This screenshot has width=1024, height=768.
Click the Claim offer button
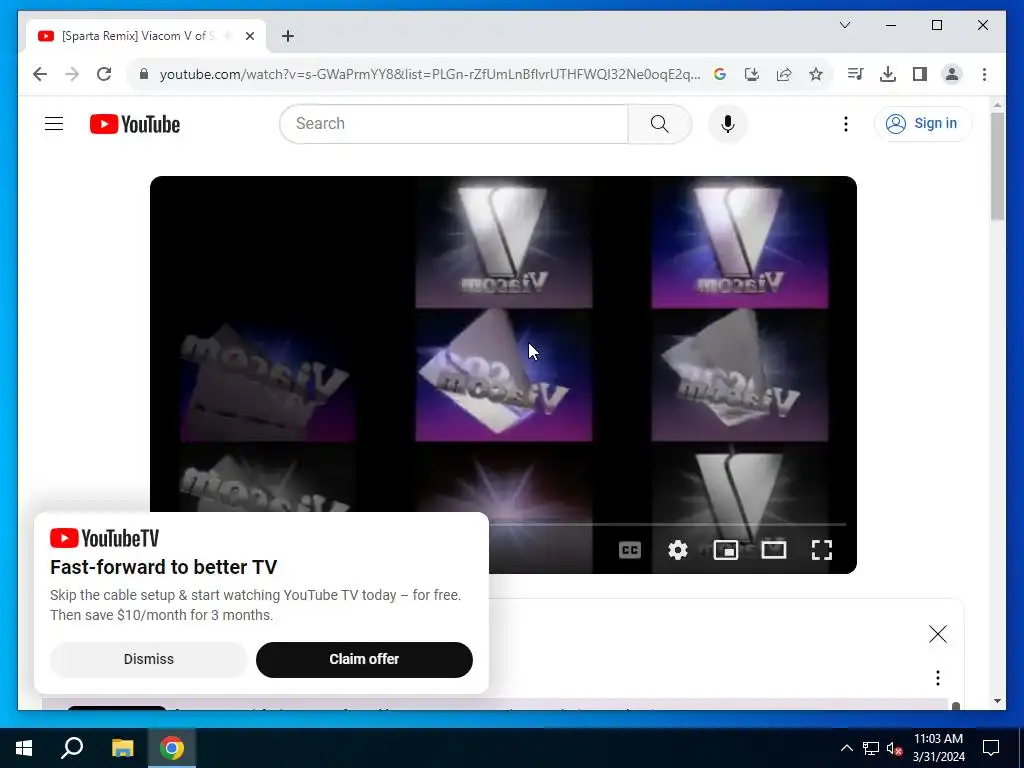364,659
